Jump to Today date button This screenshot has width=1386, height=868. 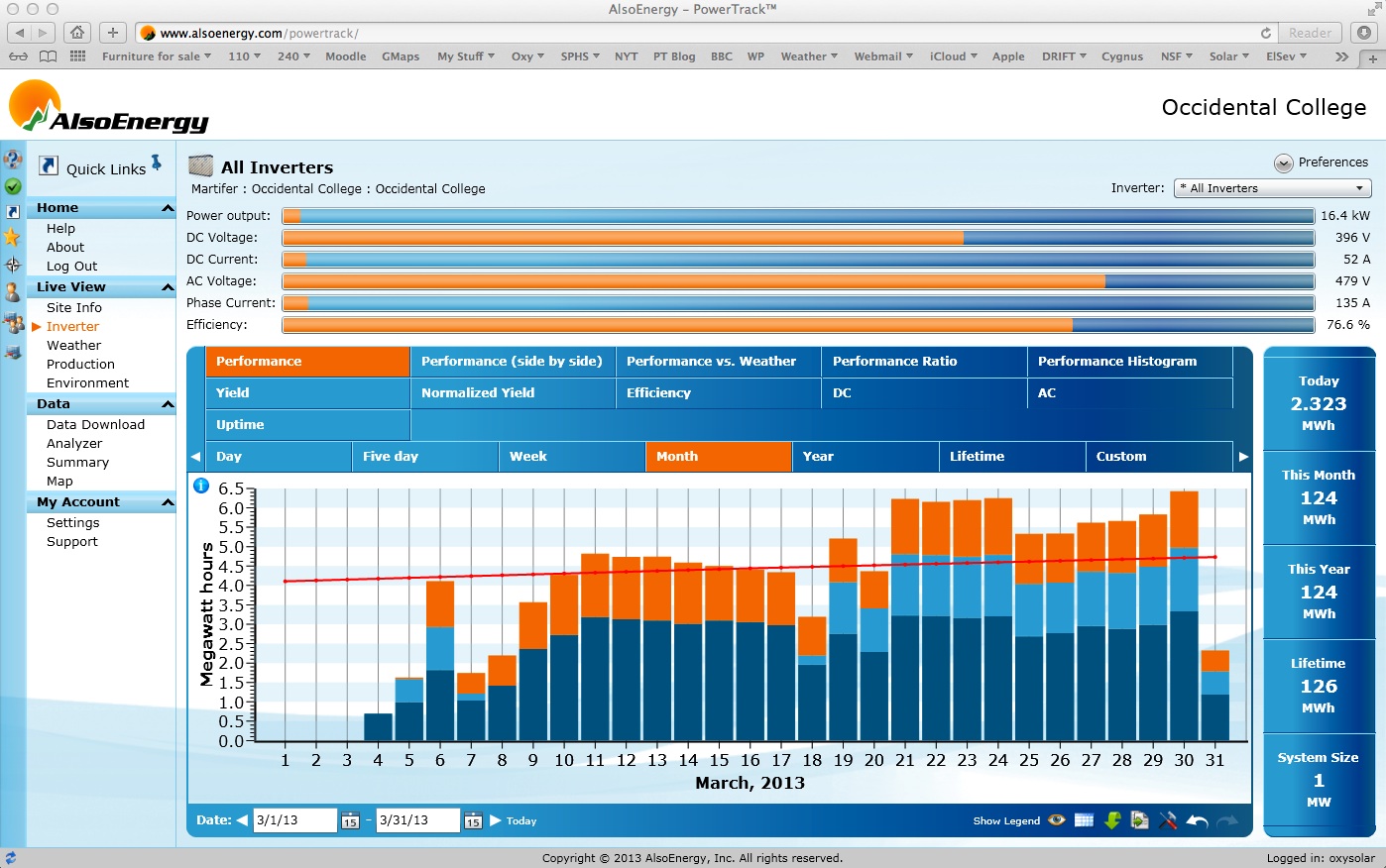521,820
